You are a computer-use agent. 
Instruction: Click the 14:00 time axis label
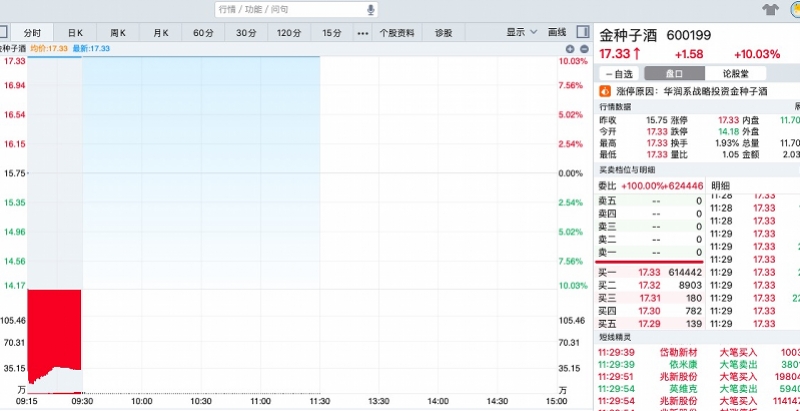coord(438,402)
